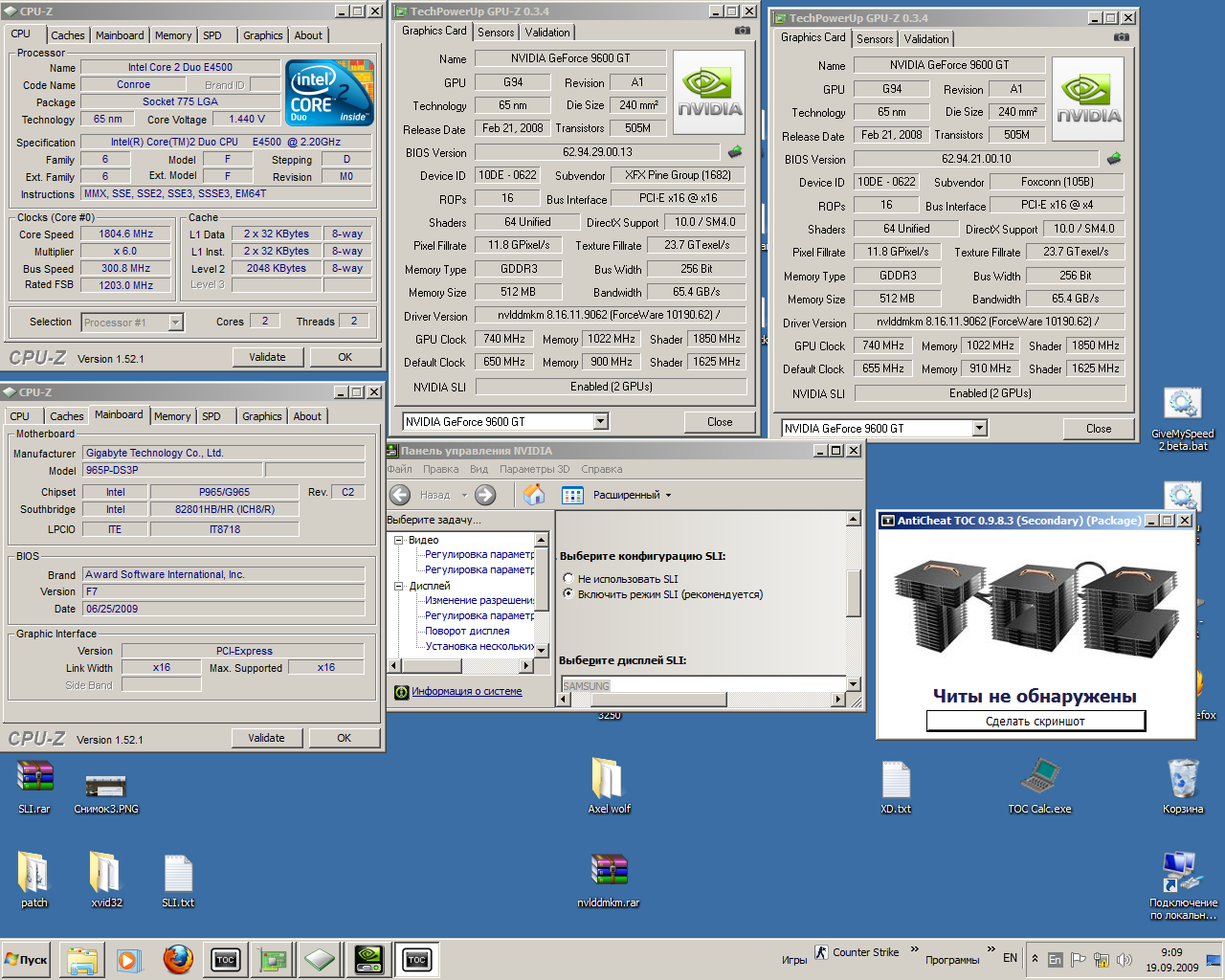Click the NVIDIA control panel taskbar button
This screenshot has width=1225, height=980.
tap(368, 960)
